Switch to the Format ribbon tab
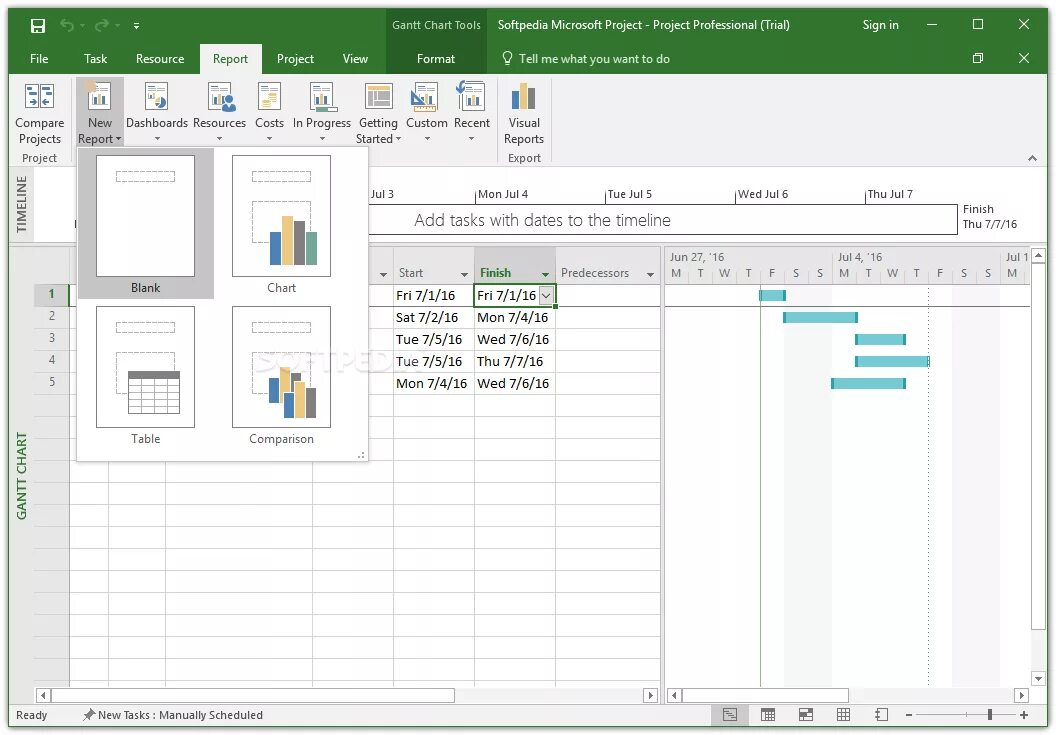Viewport: 1056px width, 735px height. [436, 59]
